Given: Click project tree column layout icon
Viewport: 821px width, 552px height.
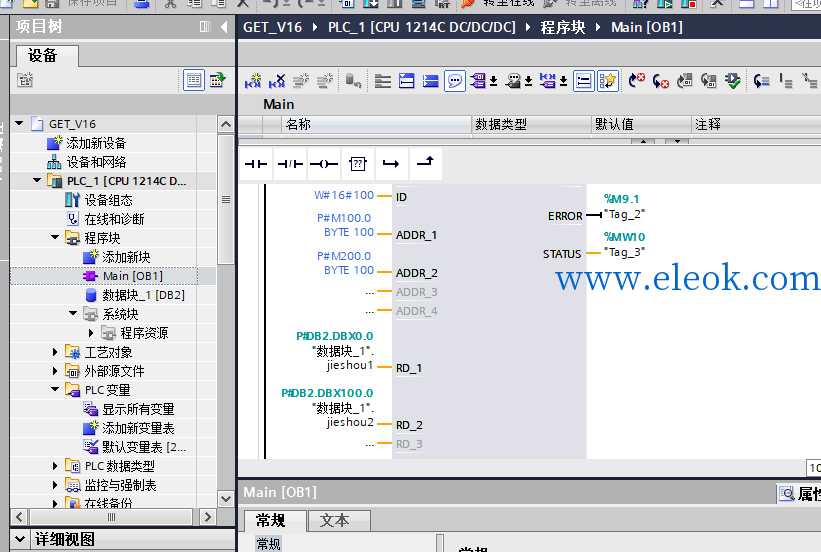Looking at the screenshot, I should pos(205,27).
